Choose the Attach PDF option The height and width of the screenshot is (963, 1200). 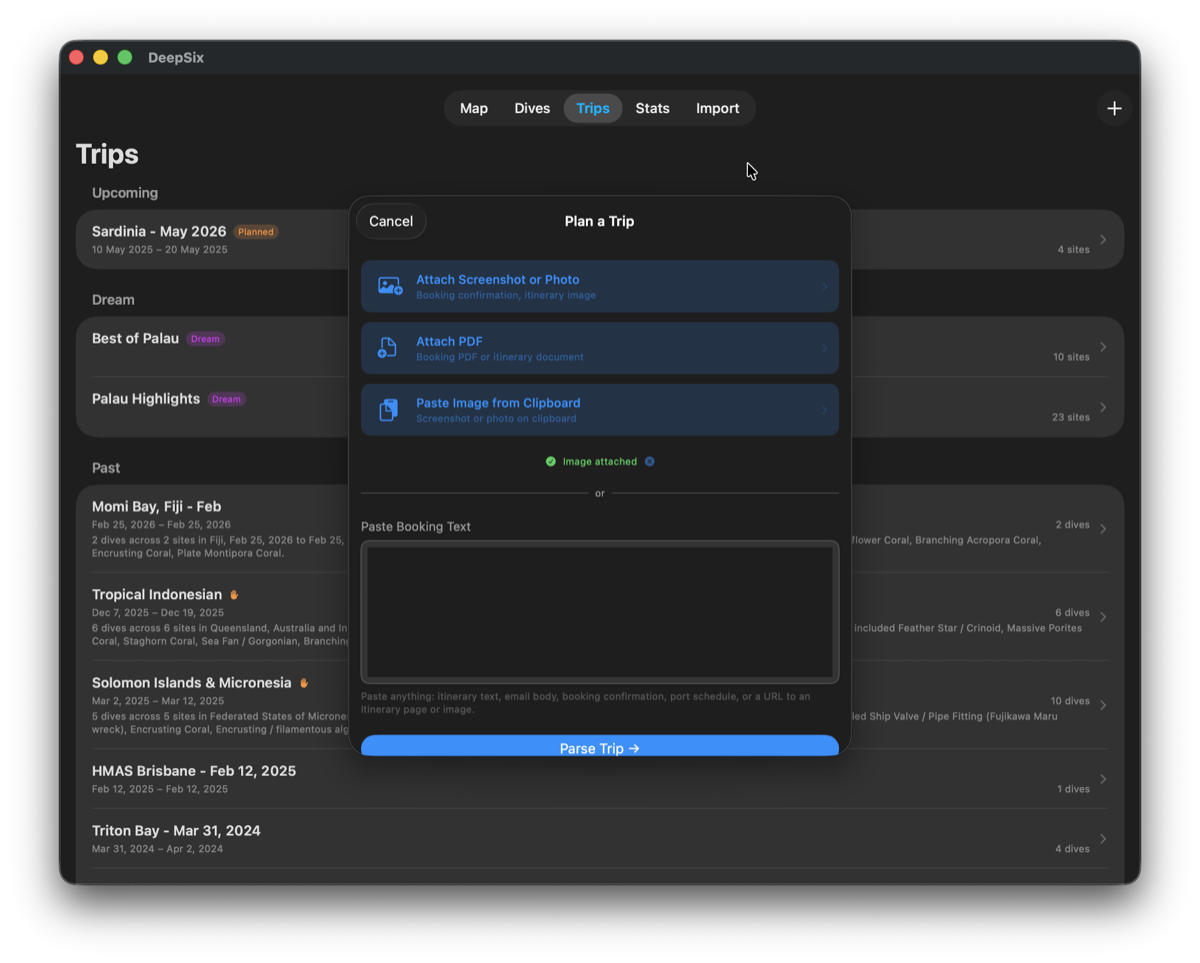tap(600, 348)
